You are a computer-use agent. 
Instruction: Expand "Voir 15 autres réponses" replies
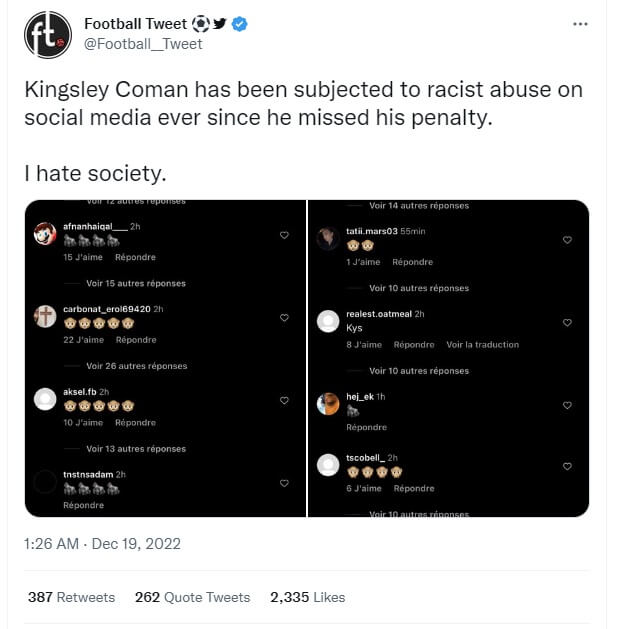point(135,283)
